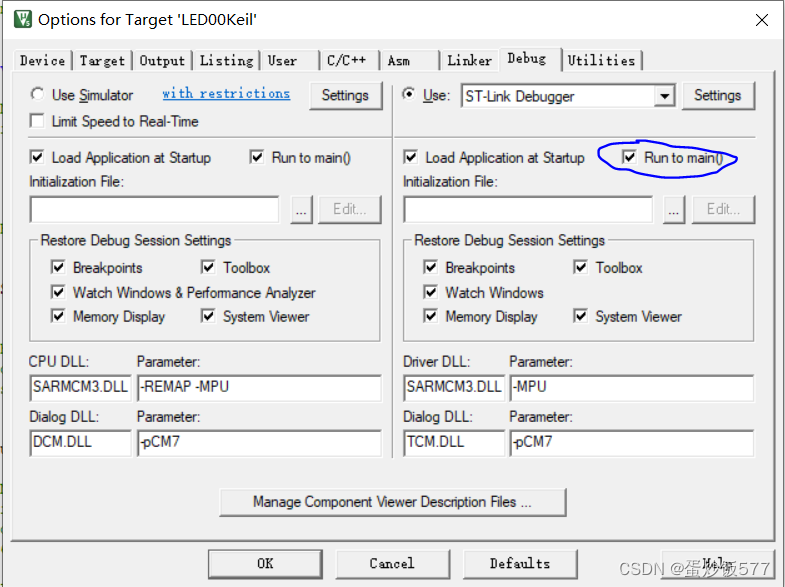Image resolution: width=785 pixels, height=587 pixels.
Task: Close the Options for Target dialog
Action: pyautogui.click(x=761, y=20)
